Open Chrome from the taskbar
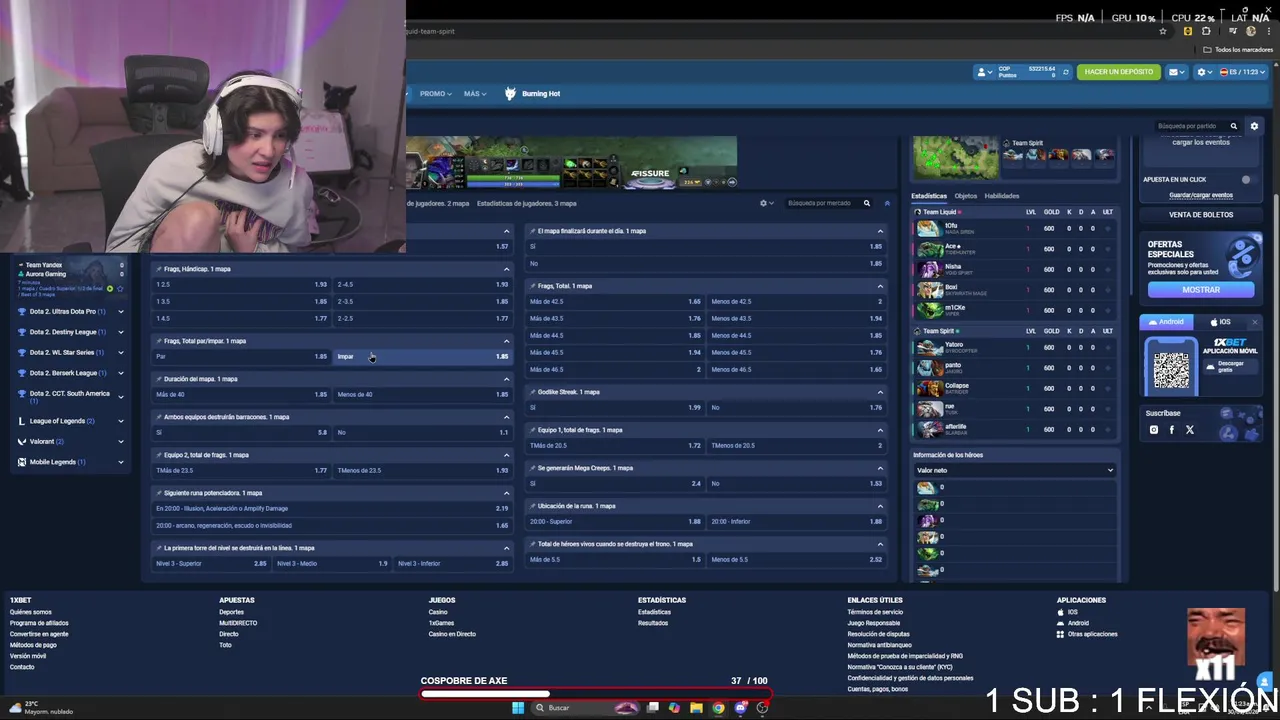 click(x=718, y=708)
